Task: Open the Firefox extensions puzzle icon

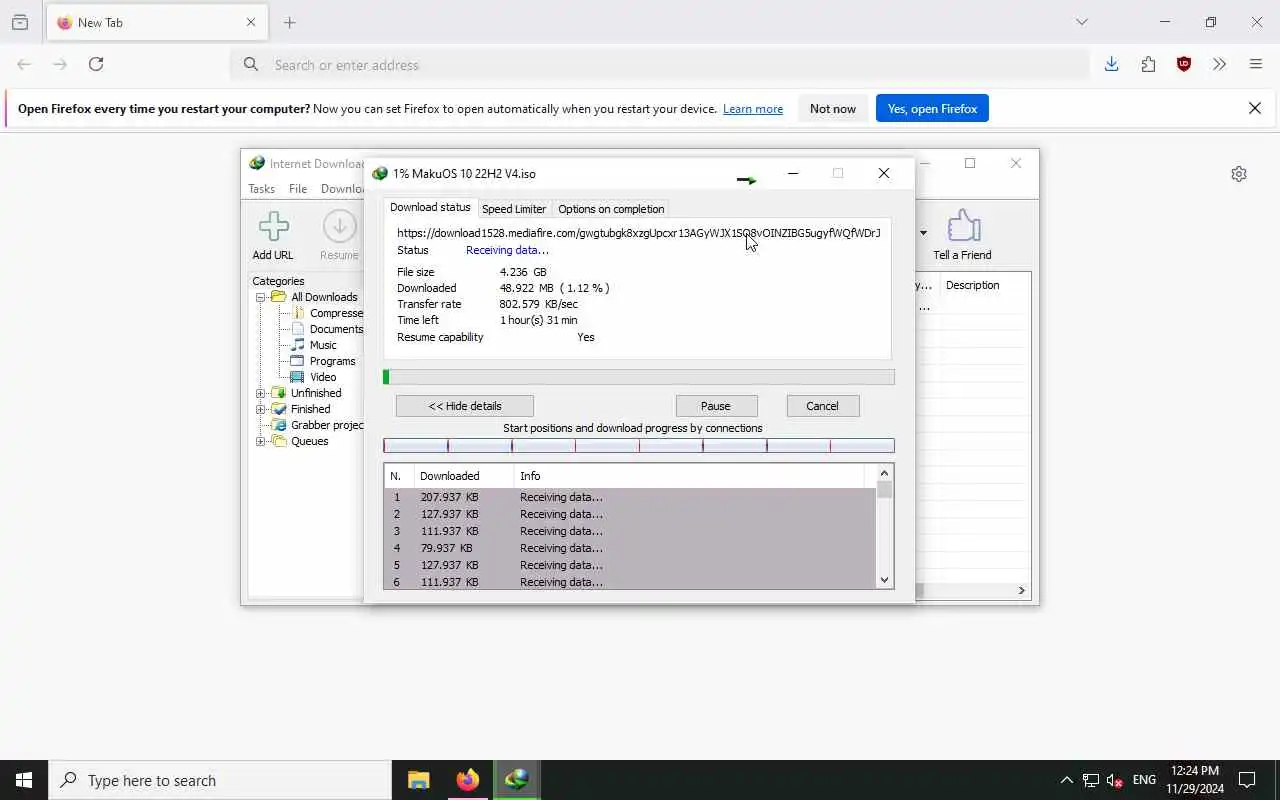Action: 1148,65
